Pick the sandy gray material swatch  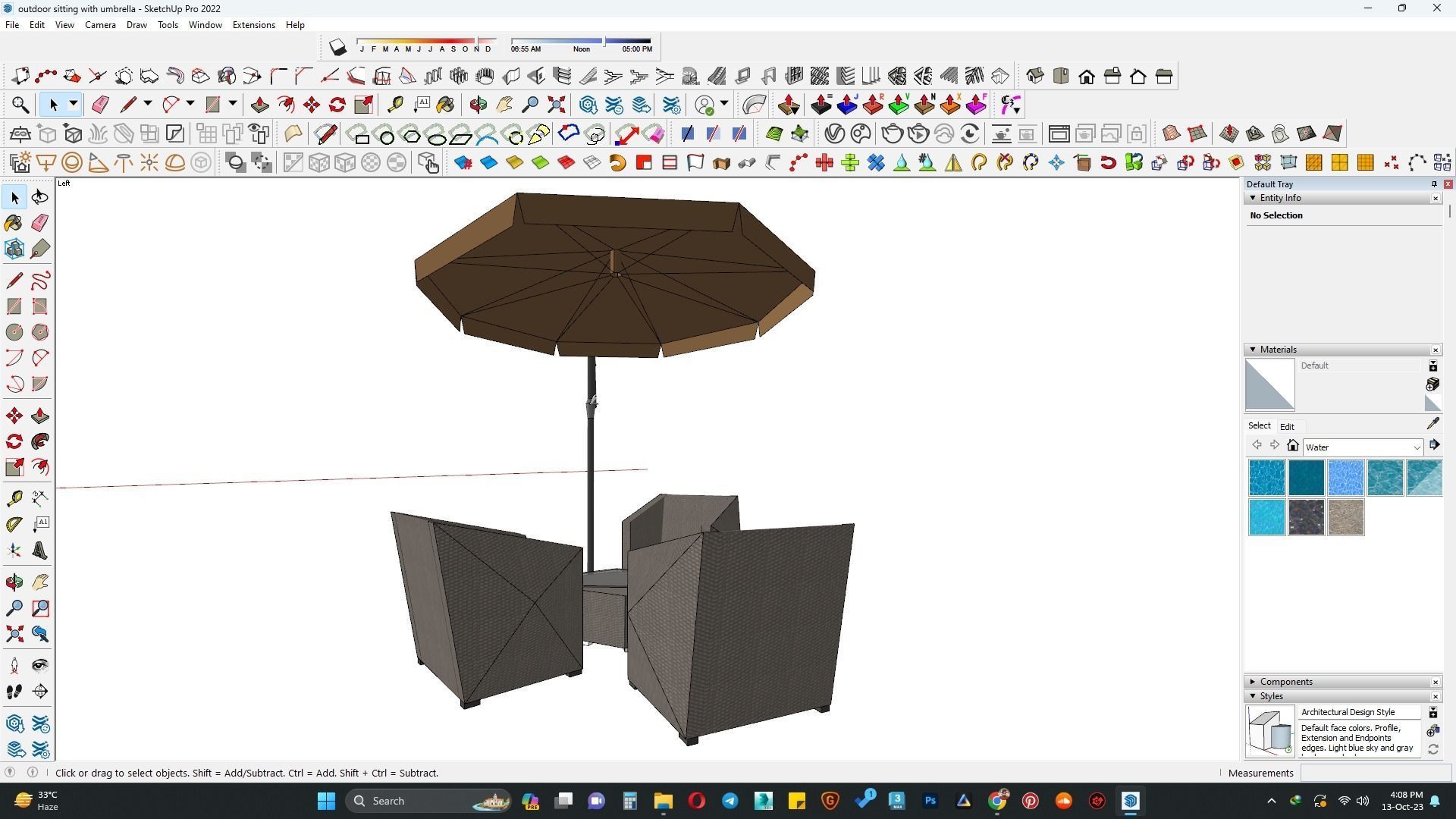1345,517
